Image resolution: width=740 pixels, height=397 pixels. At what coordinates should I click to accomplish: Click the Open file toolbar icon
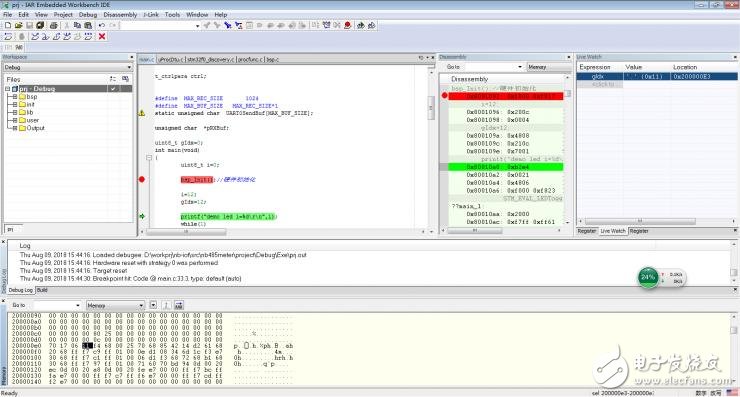point(18,25)
